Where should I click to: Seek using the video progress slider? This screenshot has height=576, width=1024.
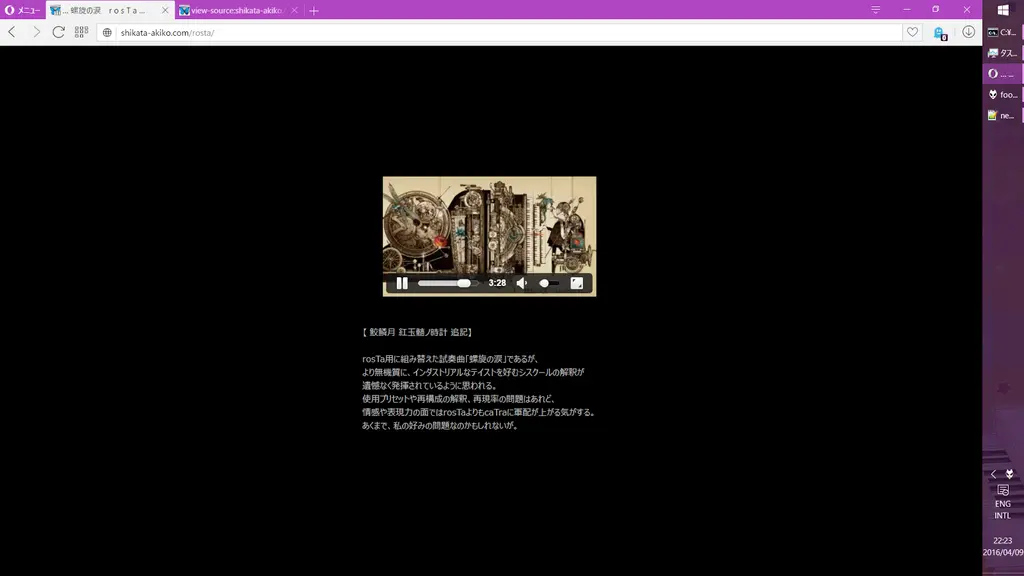(447, 283)
